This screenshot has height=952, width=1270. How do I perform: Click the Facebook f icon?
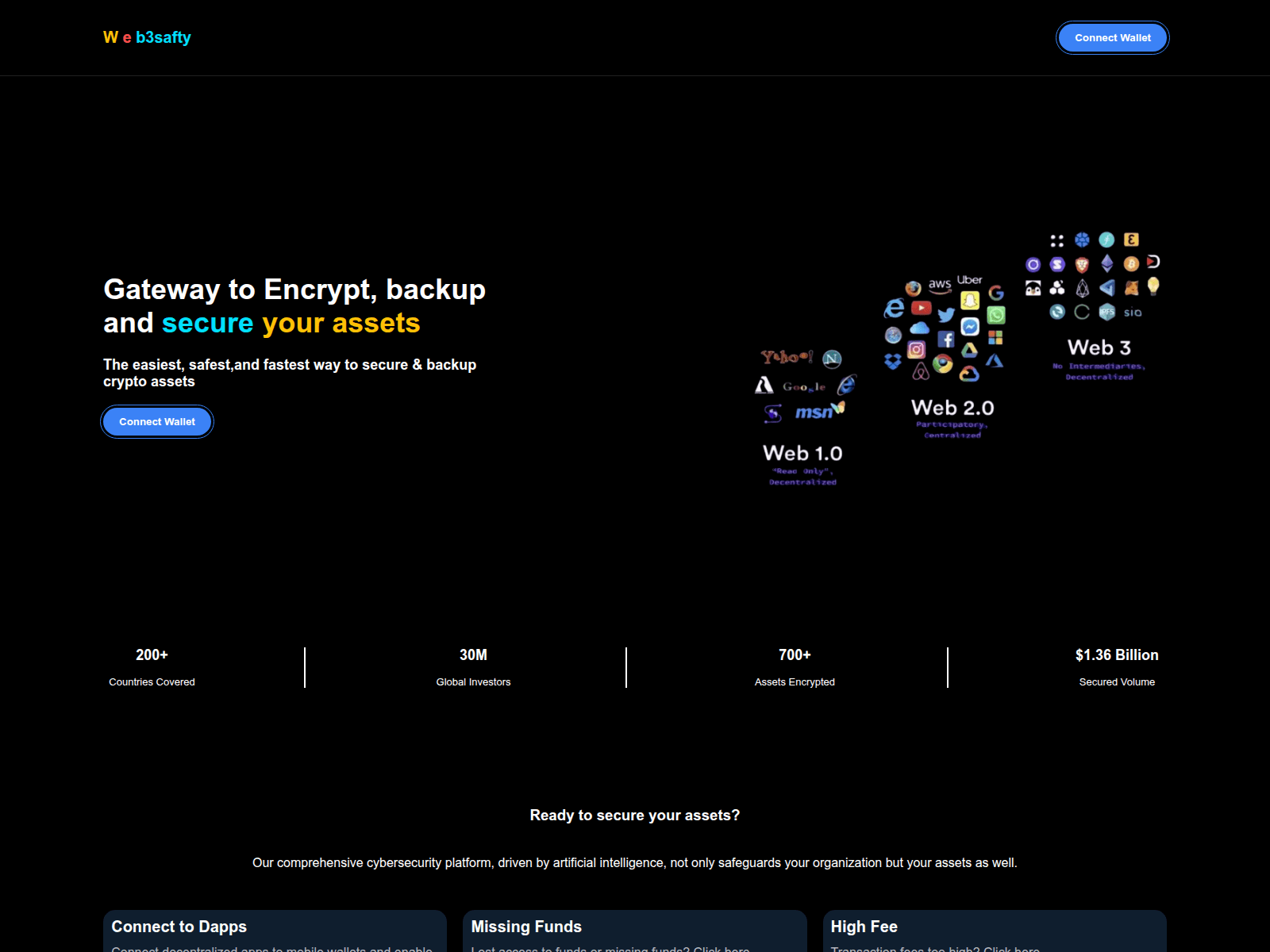pos(946,340)
